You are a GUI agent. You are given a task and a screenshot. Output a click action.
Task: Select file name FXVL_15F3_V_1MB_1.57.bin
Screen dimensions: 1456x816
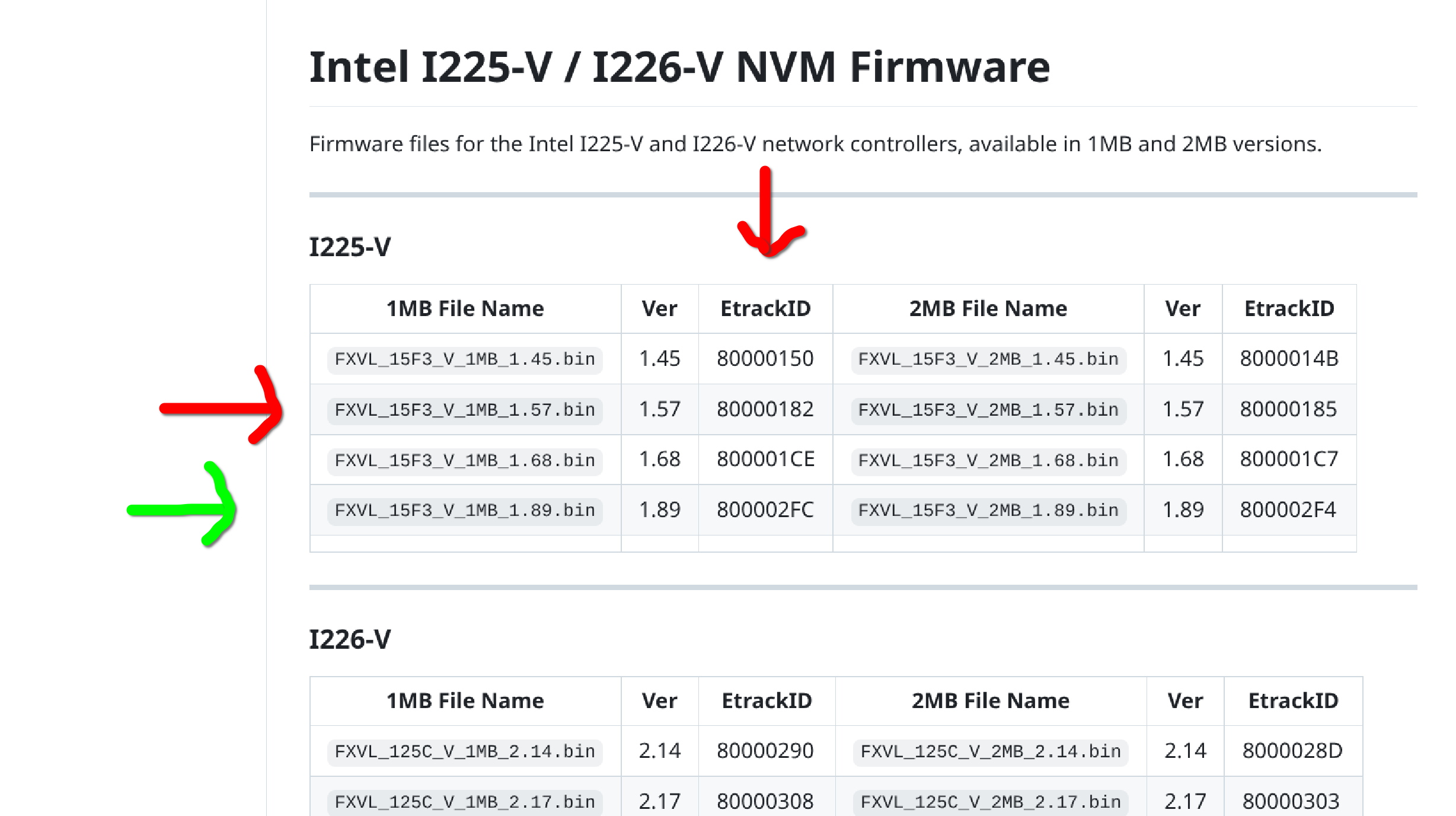(x=464, y=409)
